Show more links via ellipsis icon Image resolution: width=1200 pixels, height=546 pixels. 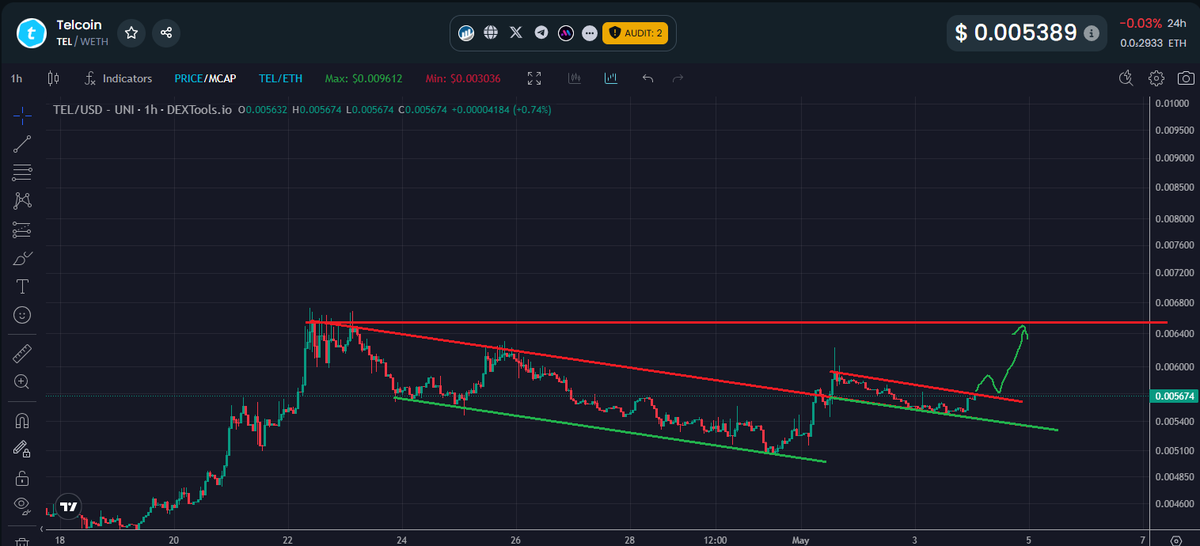pyautogui.click(x=589, y=33)
